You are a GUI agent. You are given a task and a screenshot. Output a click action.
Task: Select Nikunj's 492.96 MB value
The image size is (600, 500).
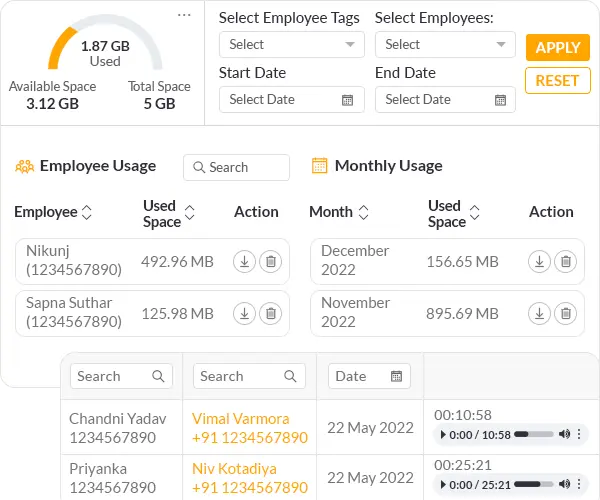[177, 262]
